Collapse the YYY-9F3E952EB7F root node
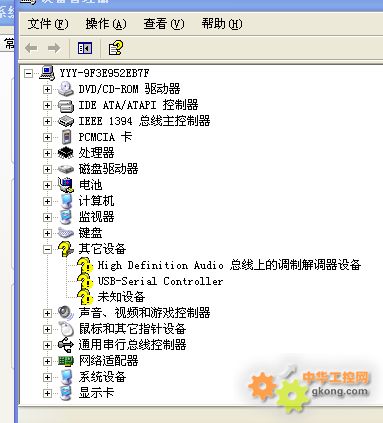Viewport: 383px width, 423px height. (x=29, y=73)
